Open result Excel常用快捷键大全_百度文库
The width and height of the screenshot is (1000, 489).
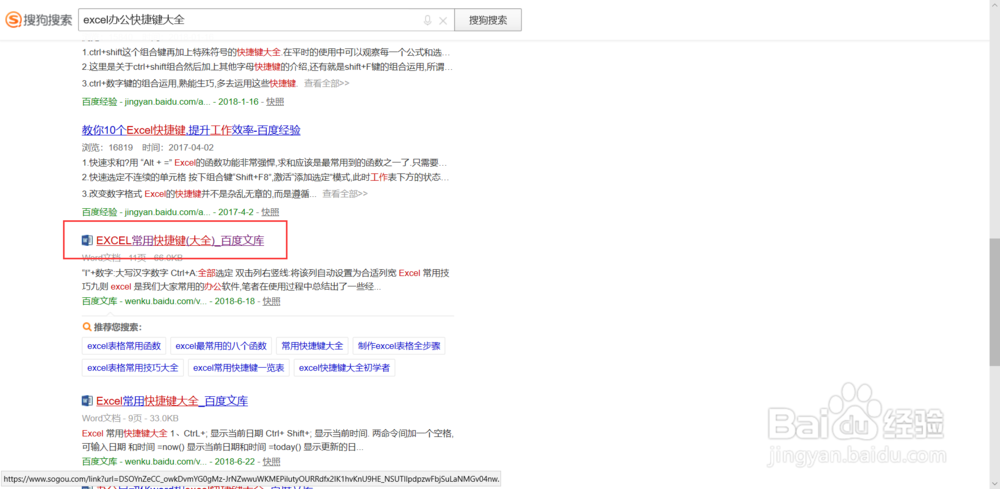pyautogui.click(x=172, y=401)
